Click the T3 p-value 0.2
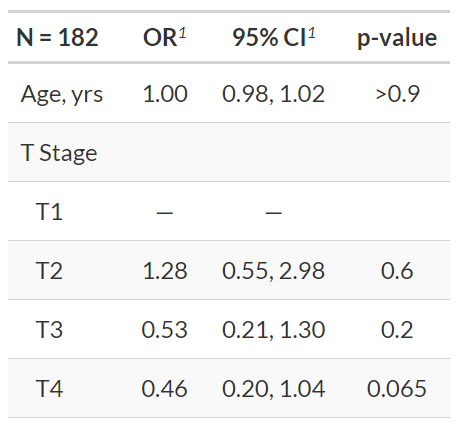The image size is (459, 428). [x=397, y=330]
